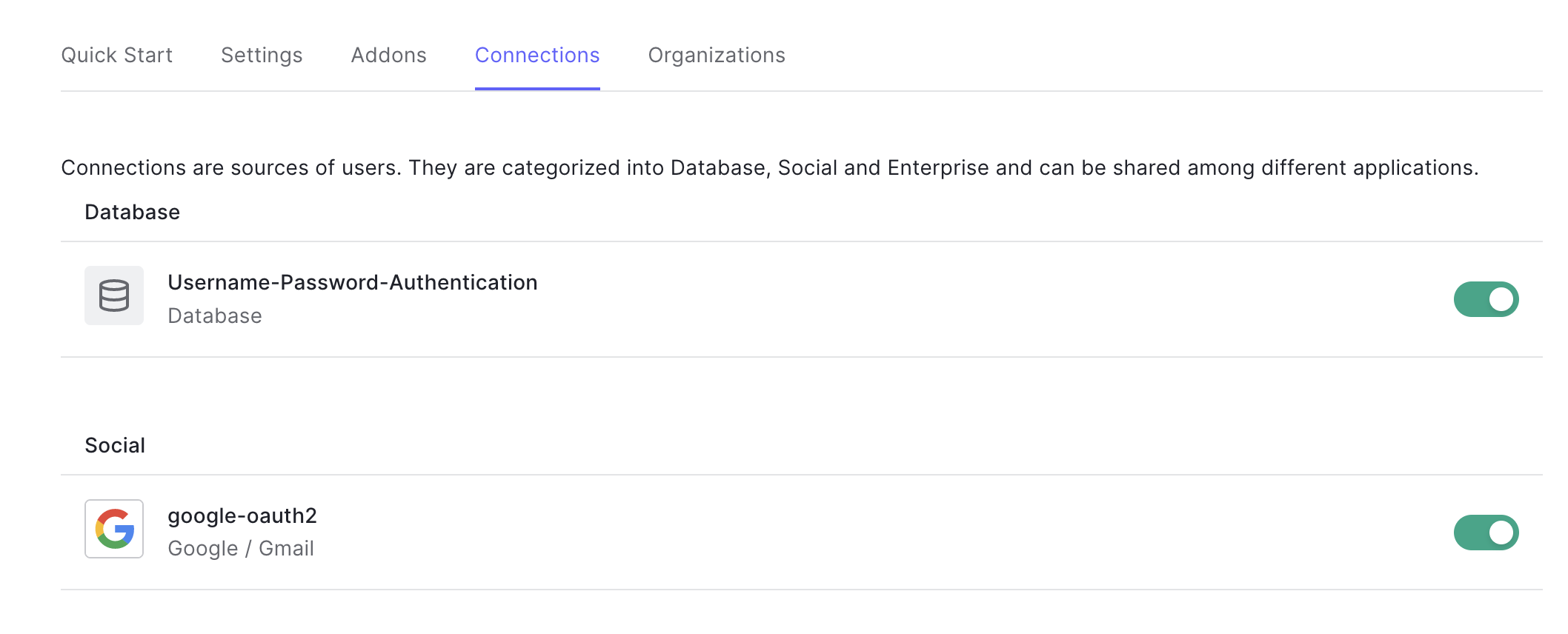Click the sentence "Connections are sources of users."
This screenshot has width=1568, height=634.
[x=231, y=168]
